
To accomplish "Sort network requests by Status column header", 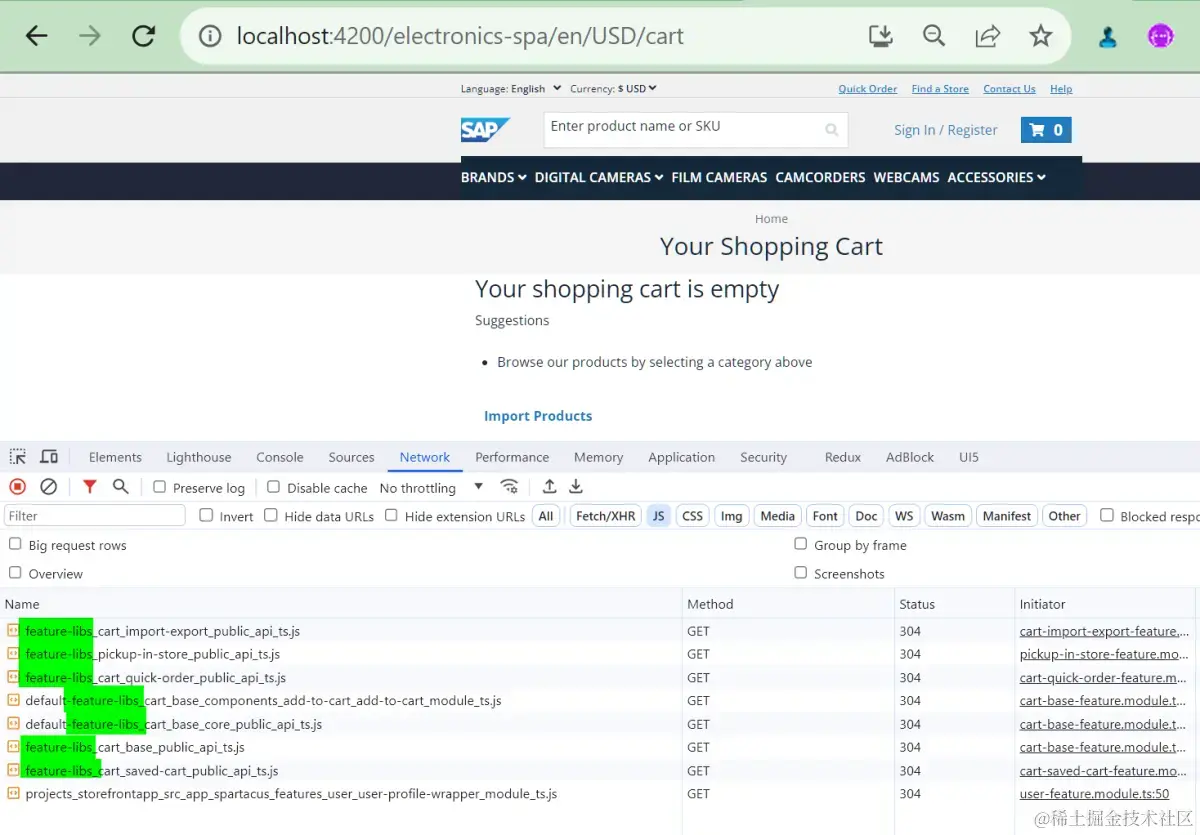I will click(x=954, y=604).
